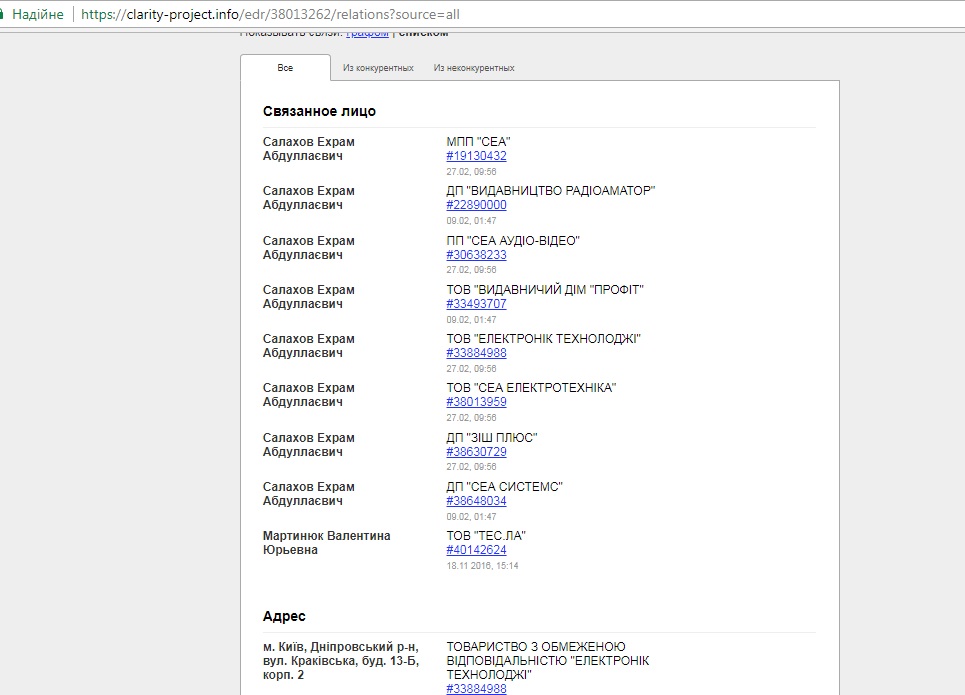This screenshot has width=965, height=695.
Task: Open link #30638233 for СЕА АУДІО-ВІДЕО
Action: (x=476, y=255)
